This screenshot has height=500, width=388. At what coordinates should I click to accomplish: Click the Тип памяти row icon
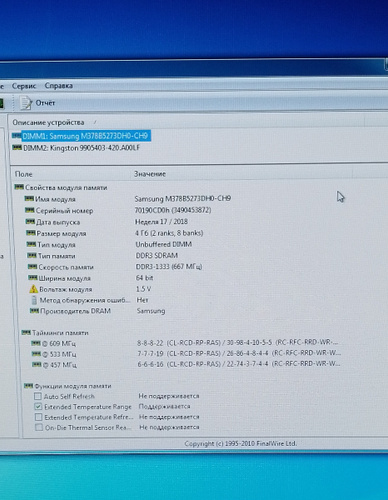32,255
